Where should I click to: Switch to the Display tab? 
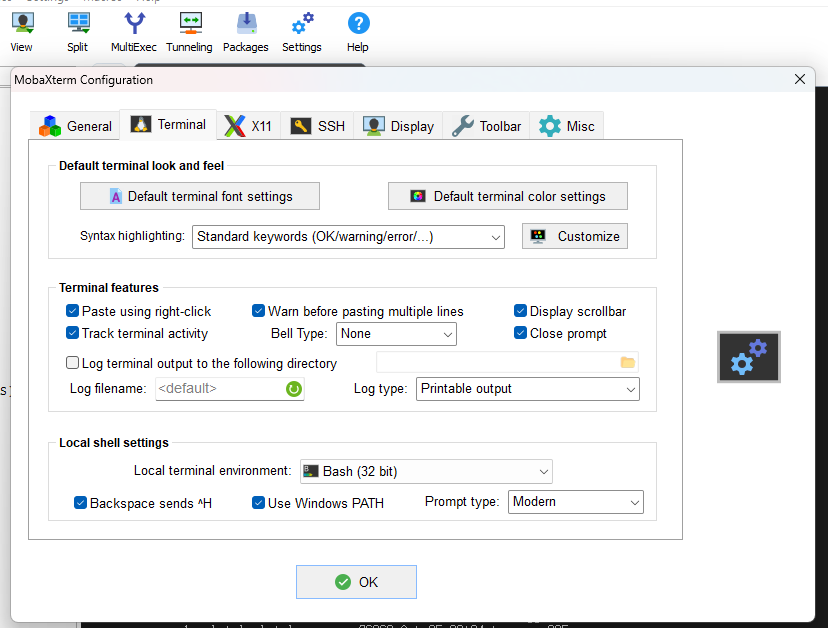398,126
